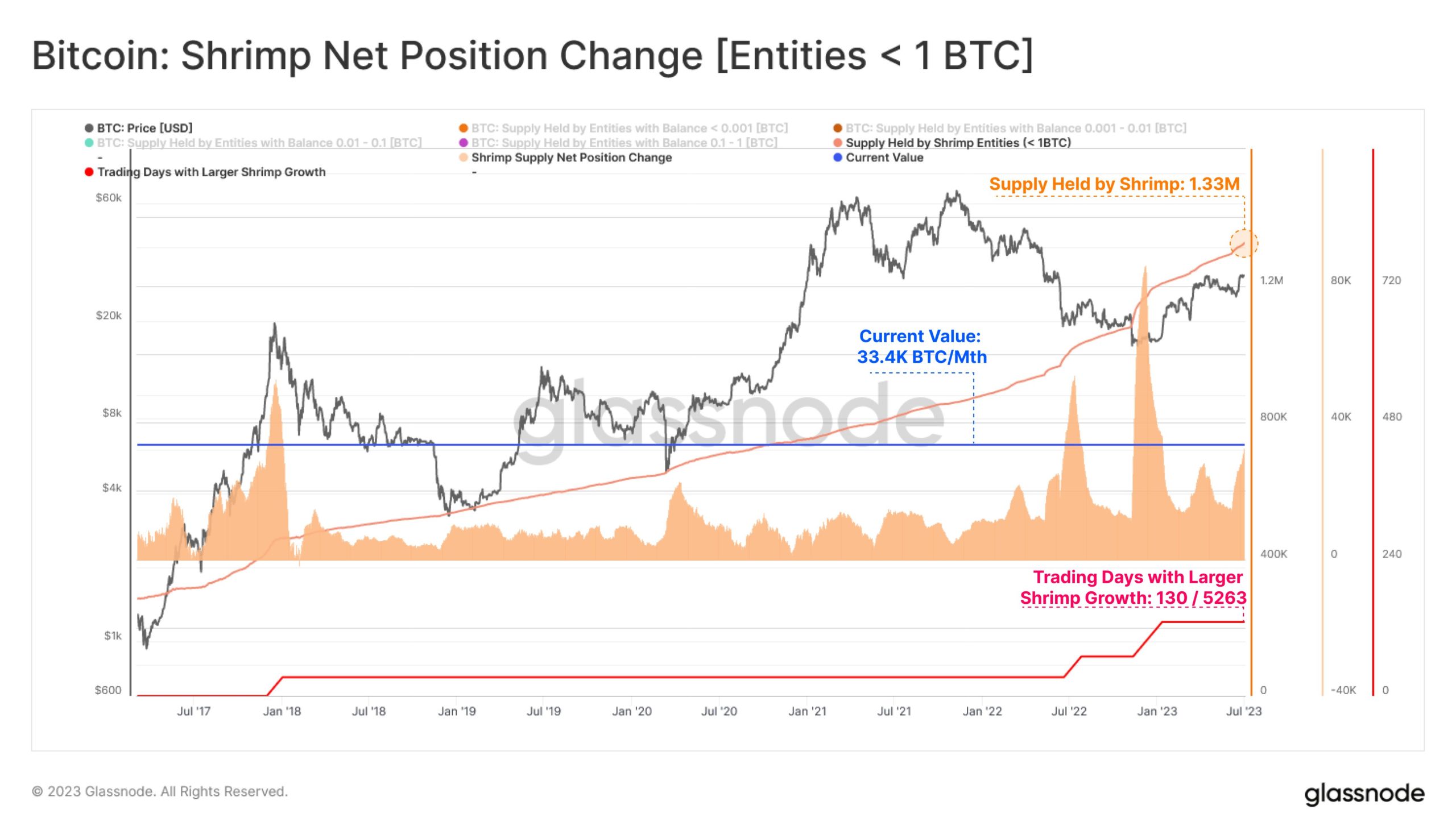Click the blue dot beside Current Value legend
The width and height of the screenshot is (1456, 838).
tap(838, 157)
